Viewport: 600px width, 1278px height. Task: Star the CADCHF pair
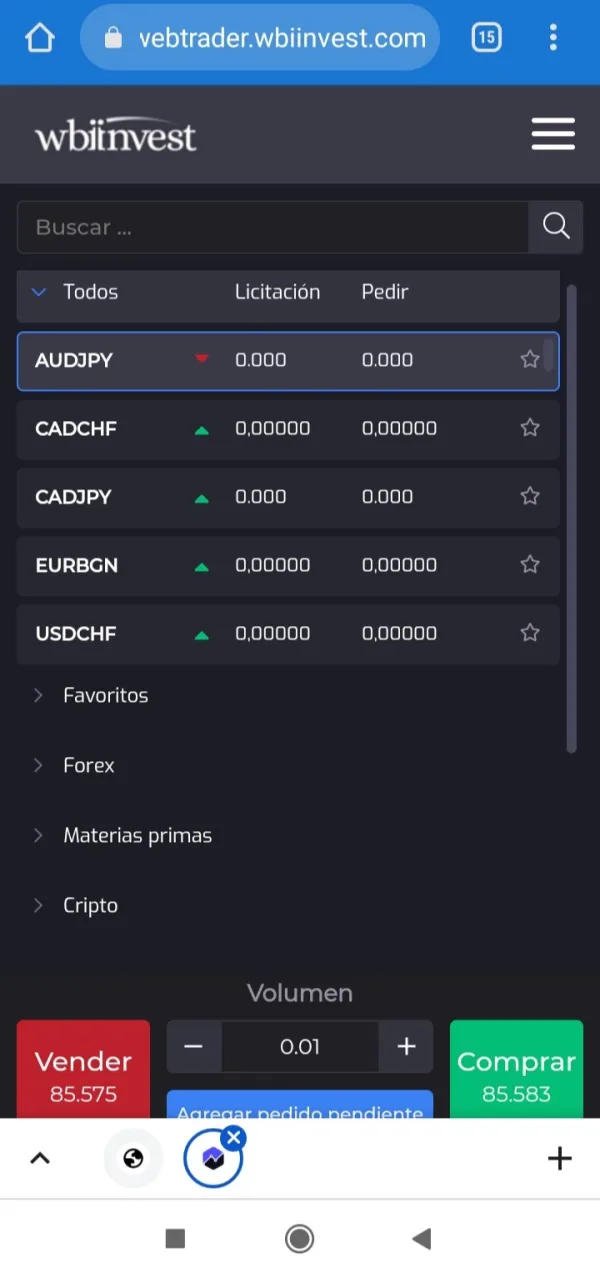point(530,428)
